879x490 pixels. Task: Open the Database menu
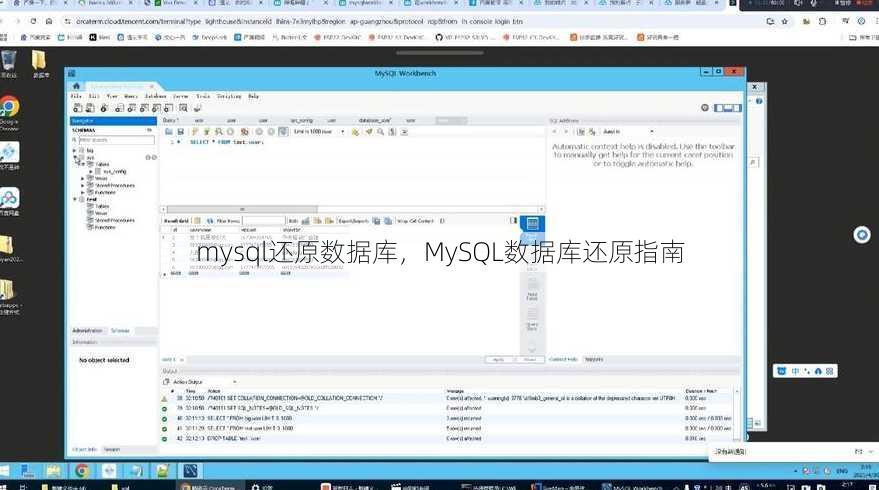156,96
